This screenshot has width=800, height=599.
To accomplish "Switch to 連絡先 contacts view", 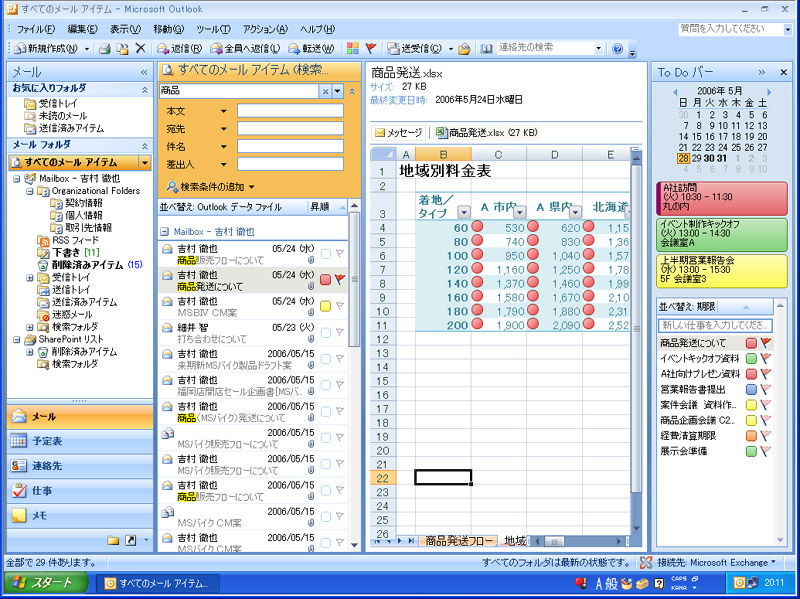I will pos(80,466).
